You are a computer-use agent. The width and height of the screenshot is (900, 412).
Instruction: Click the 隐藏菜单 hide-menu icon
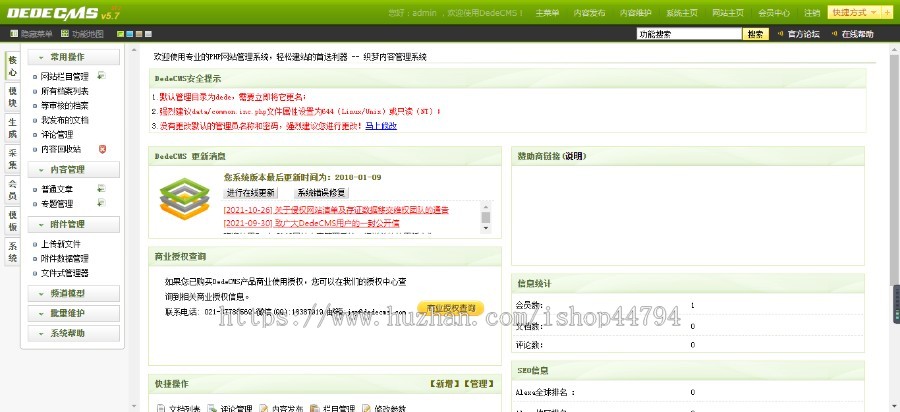pos(14,34)
